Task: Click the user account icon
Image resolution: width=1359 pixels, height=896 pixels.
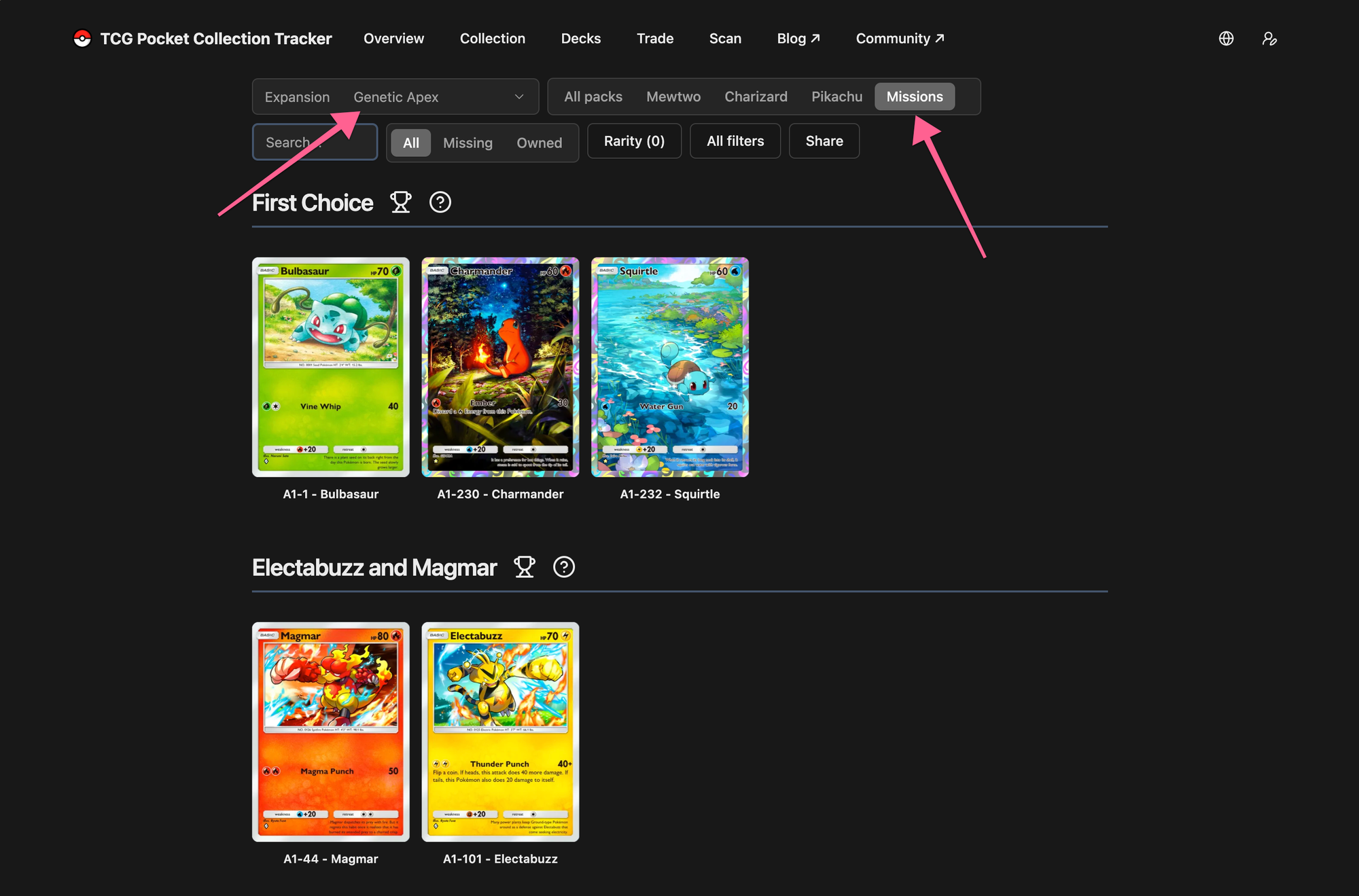Action: pyautogui.click(x=1269, y=39)
